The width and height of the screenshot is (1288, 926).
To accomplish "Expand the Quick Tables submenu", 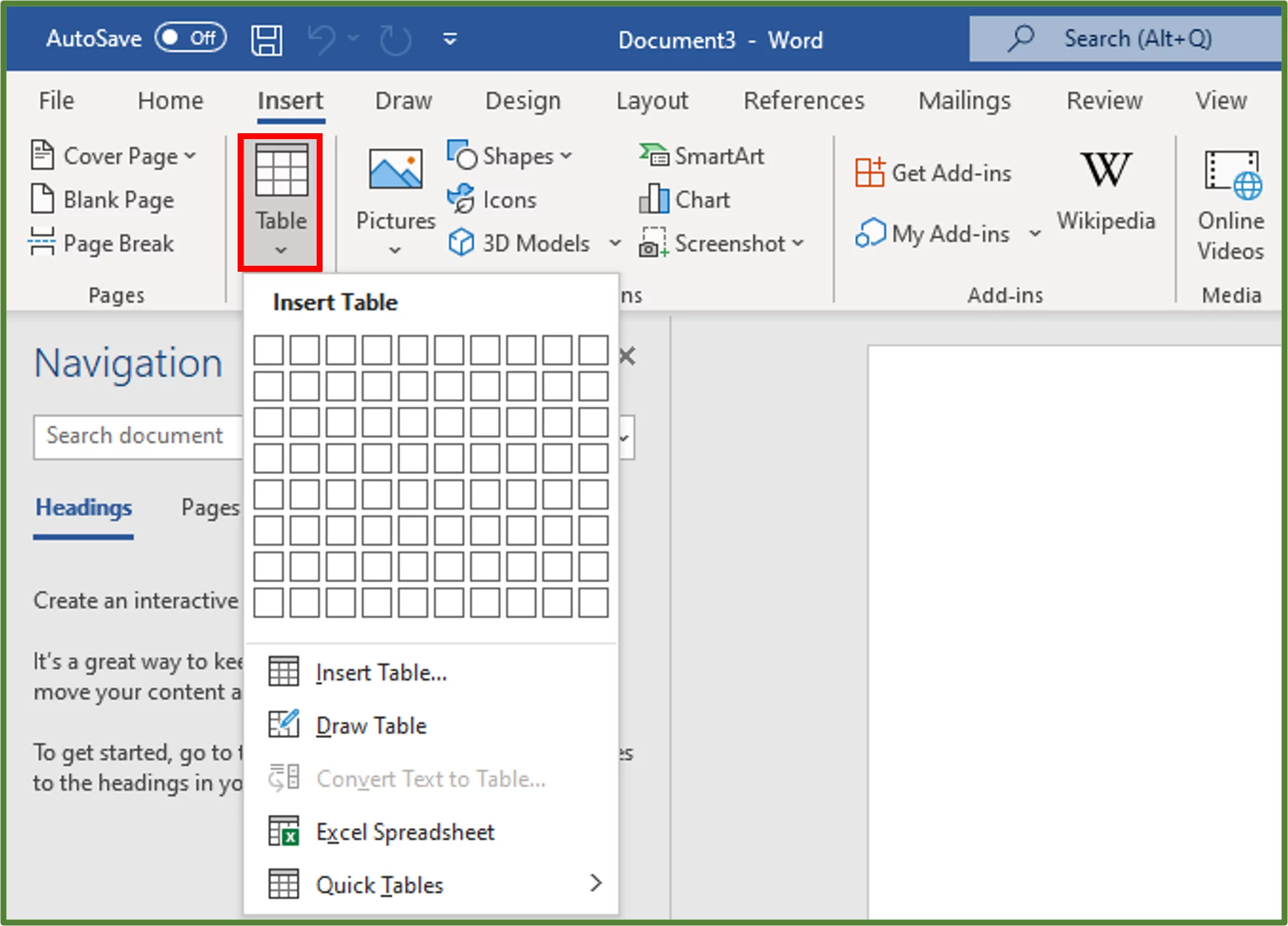I will (380, 884).
